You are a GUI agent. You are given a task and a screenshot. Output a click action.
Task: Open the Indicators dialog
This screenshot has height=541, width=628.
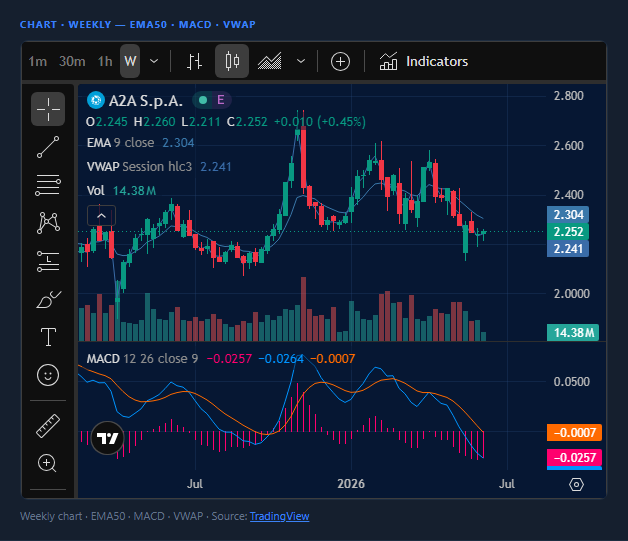click(424, 61)
